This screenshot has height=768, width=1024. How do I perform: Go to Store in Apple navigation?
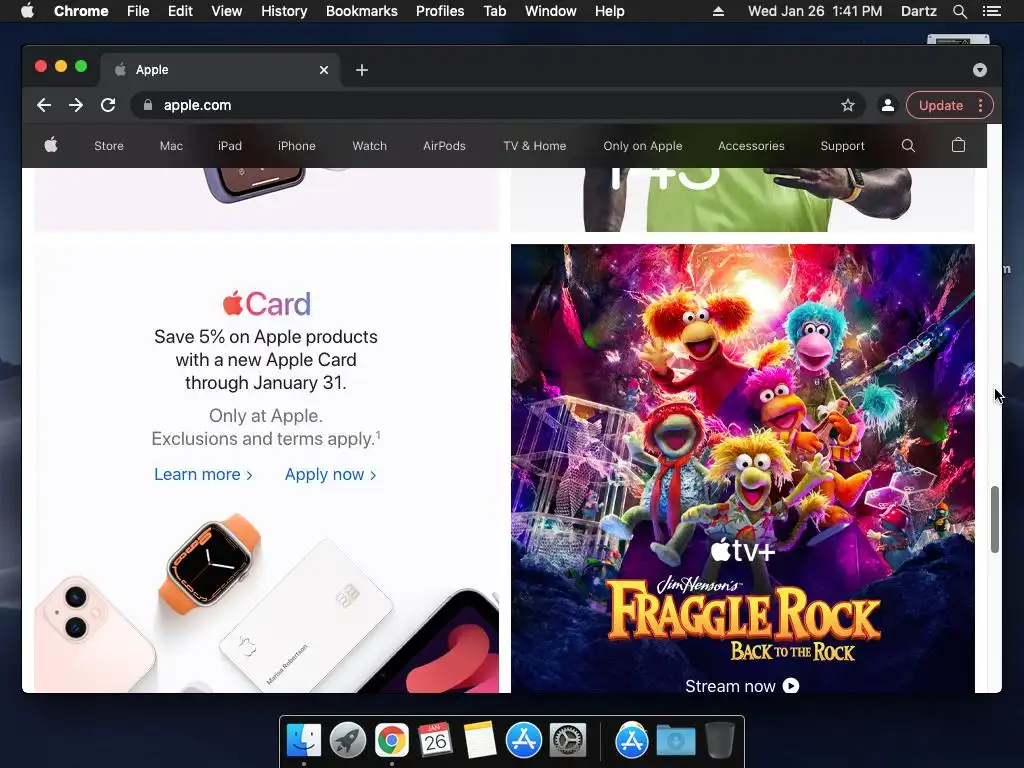pos(109,146)
